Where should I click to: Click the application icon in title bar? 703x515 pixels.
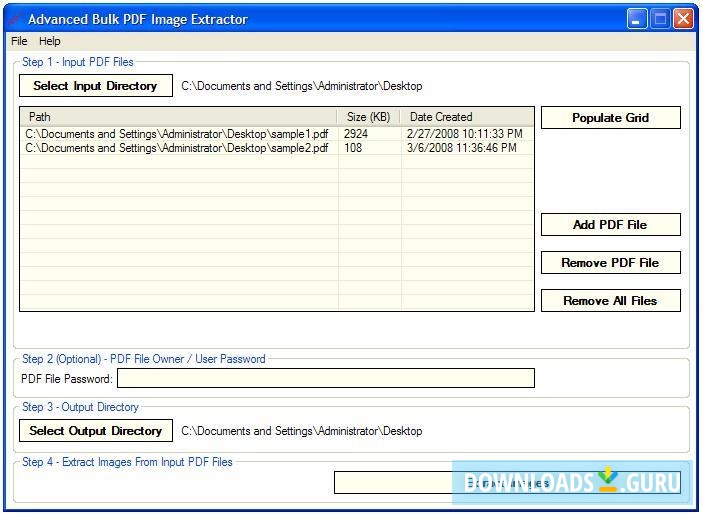pos(16,19)
